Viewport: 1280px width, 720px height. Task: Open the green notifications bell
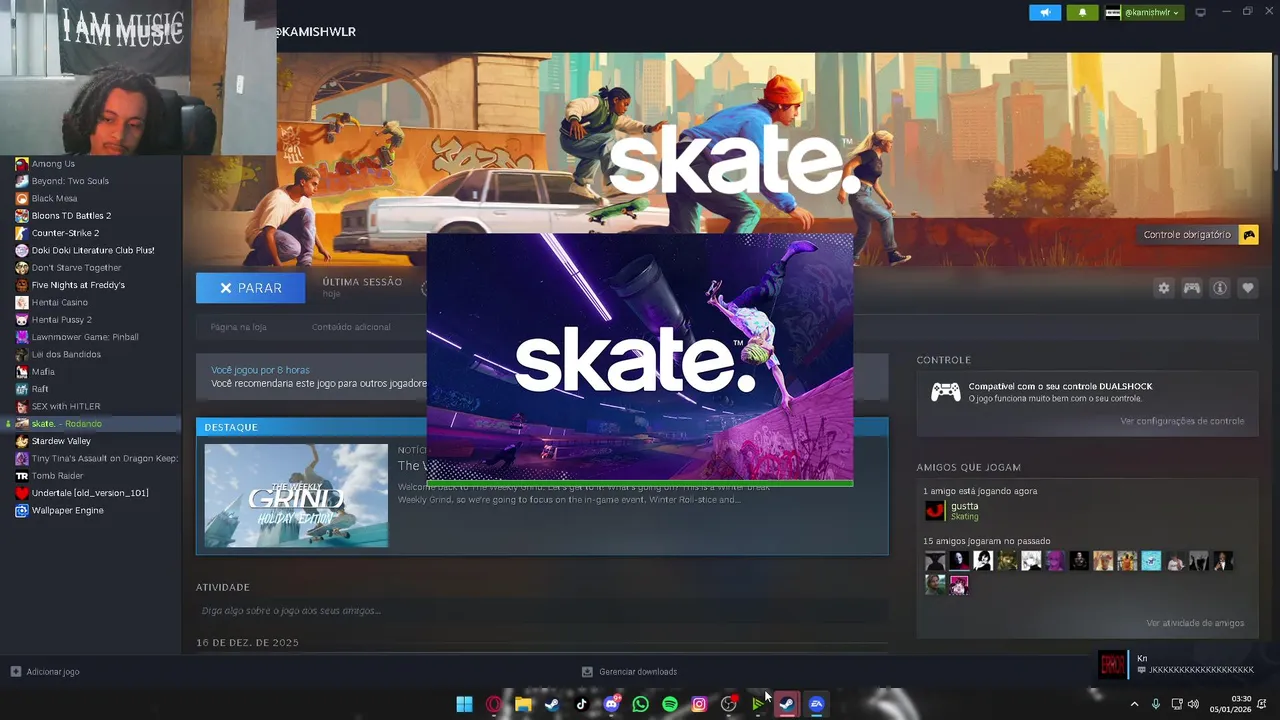[1082, 12]
